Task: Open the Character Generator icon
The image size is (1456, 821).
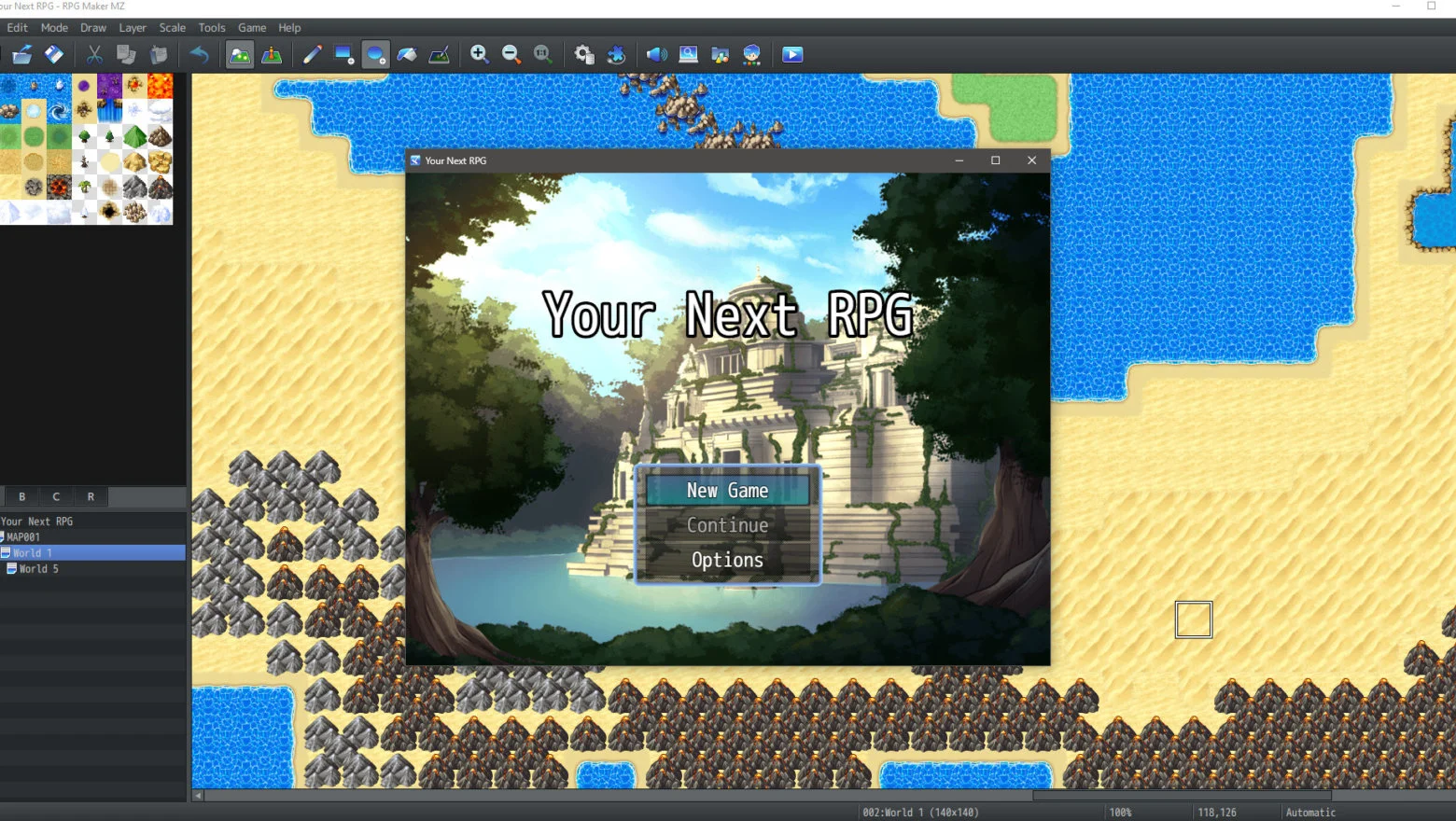Action: click(751, 54)
